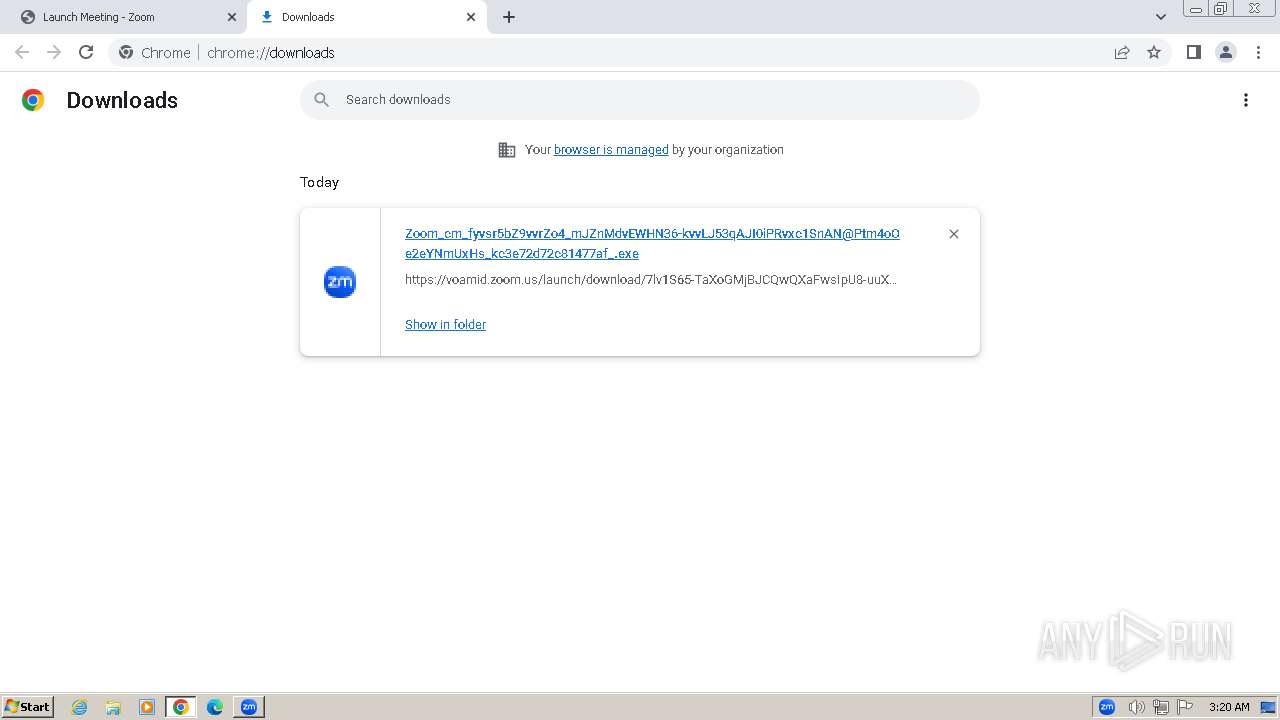The width and height of the screenshot is (1280, 720).
Task: Open the downloaded Zoom .exe file link
Action: [x=652, y=243]
